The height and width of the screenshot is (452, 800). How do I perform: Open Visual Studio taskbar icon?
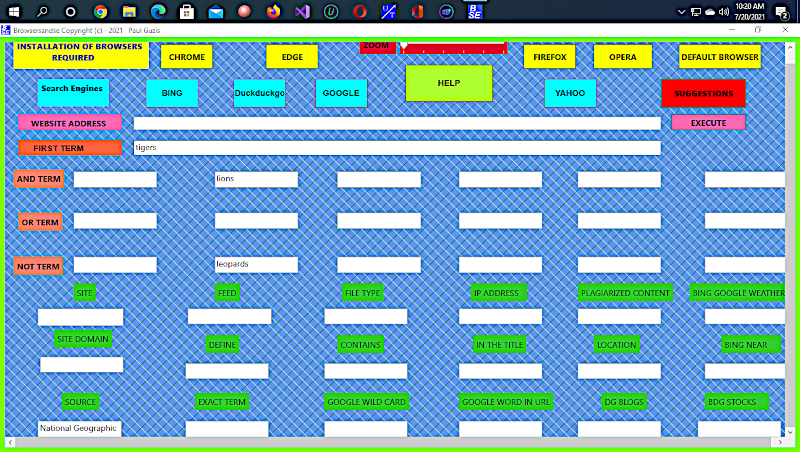tap(302, 11)
